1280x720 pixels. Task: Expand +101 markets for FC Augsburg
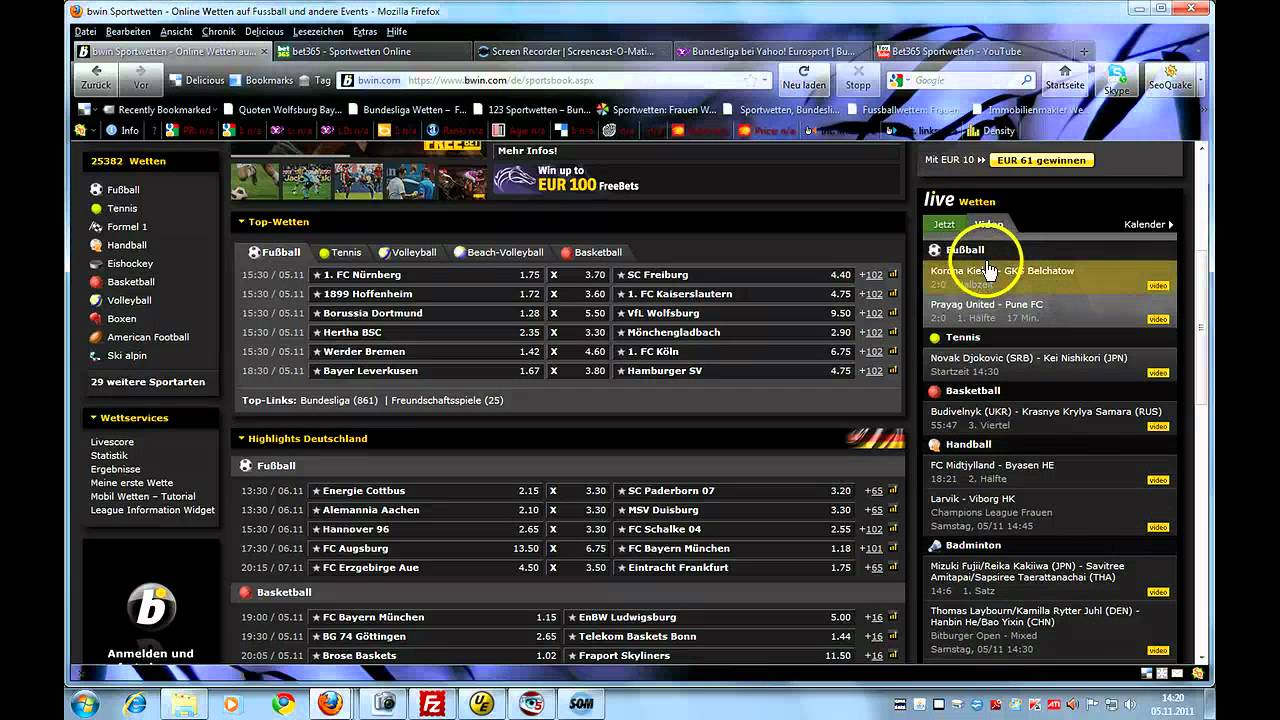pos(873,549)
